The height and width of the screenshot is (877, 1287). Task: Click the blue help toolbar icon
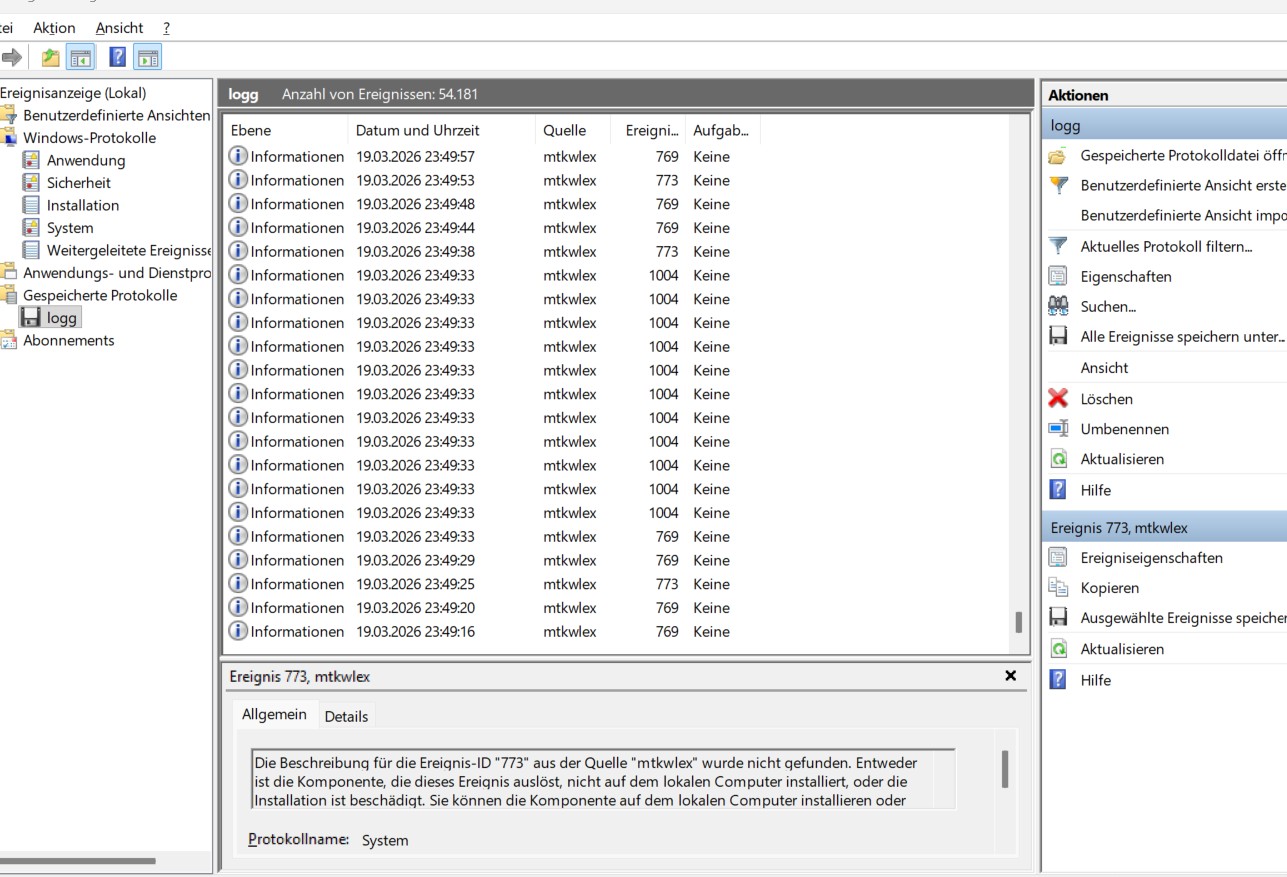(x=118, y=58)
